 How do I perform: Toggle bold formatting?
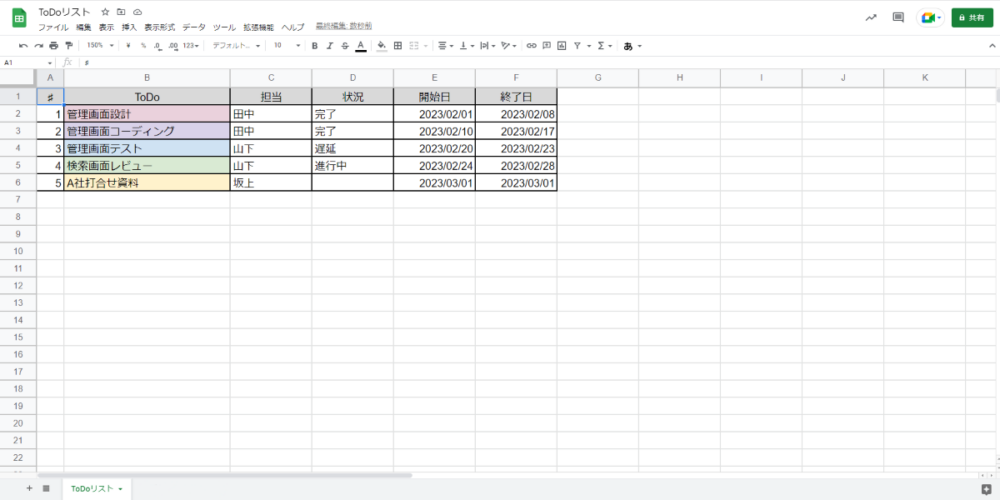coord(315,45)
